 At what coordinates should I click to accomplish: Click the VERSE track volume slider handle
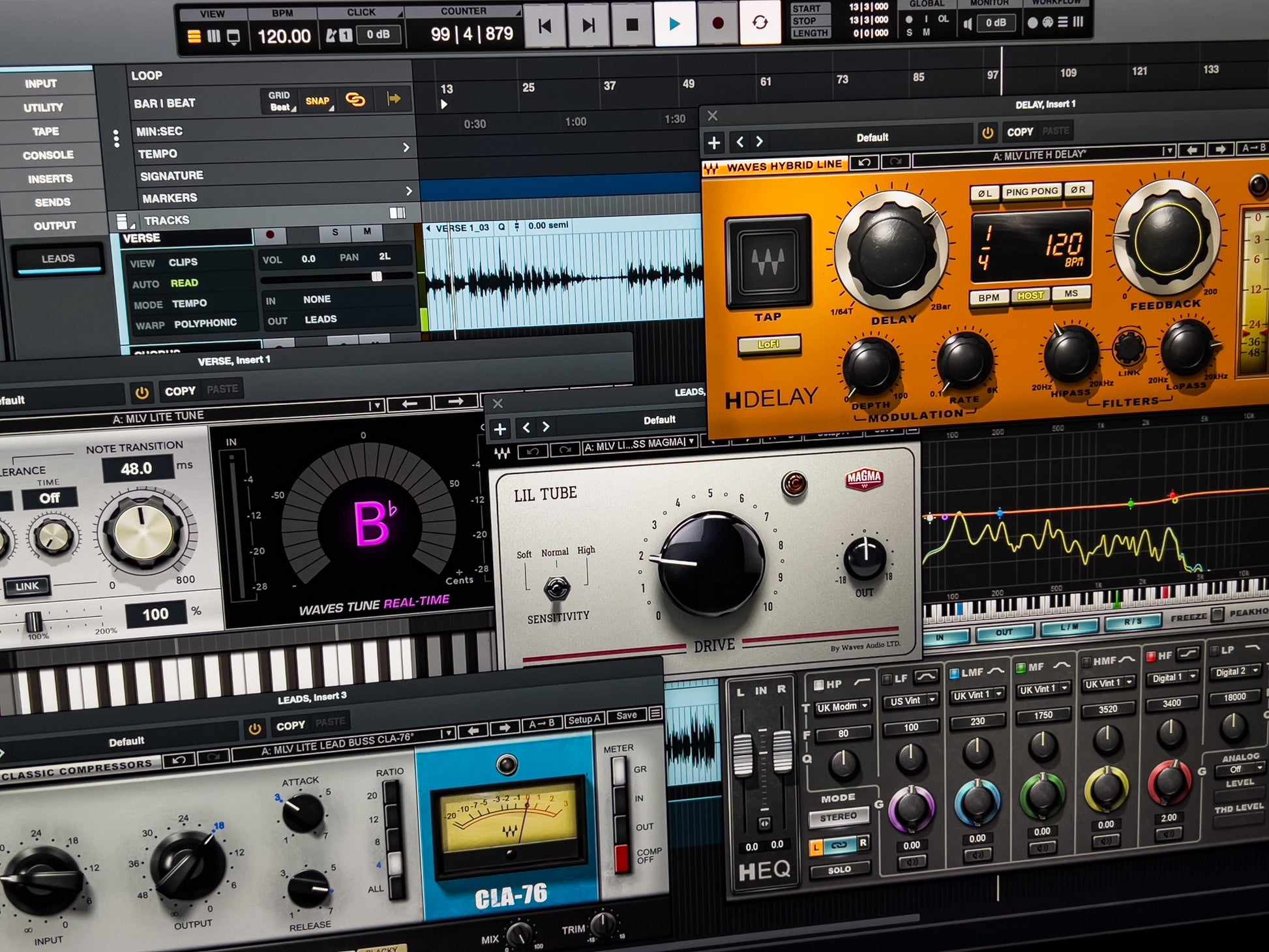point(377,277)
